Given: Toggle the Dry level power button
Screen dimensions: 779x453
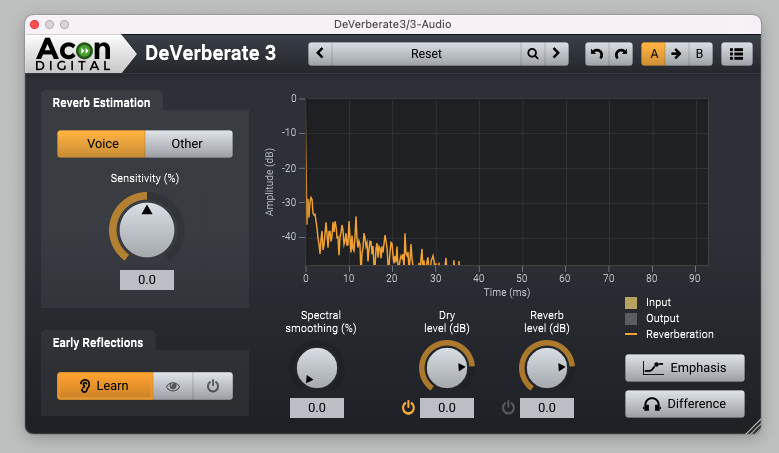Looking at the screenshot, I should point(408,407).
